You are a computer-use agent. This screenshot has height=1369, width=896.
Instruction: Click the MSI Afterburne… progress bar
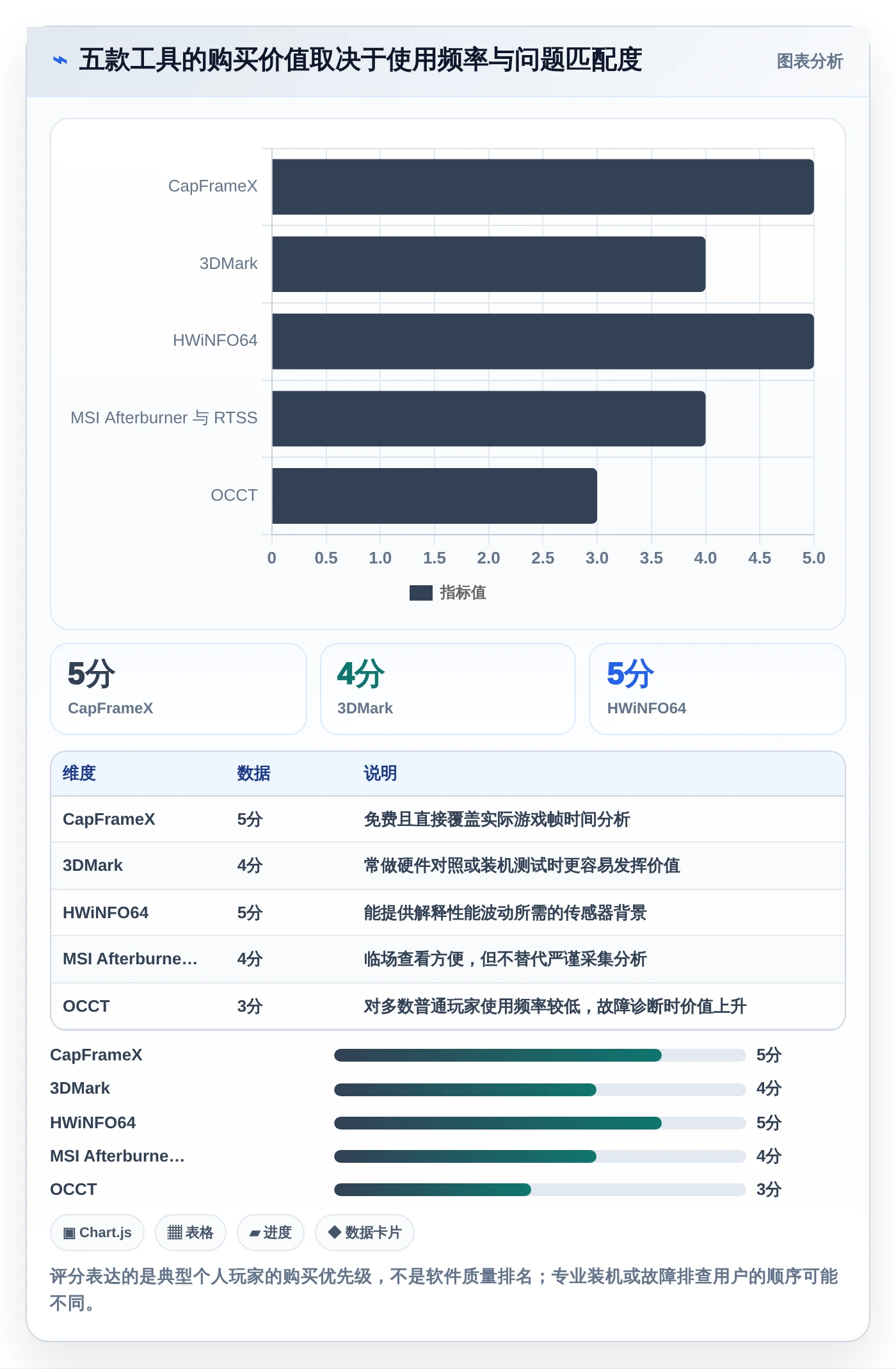pos(540,1156)
